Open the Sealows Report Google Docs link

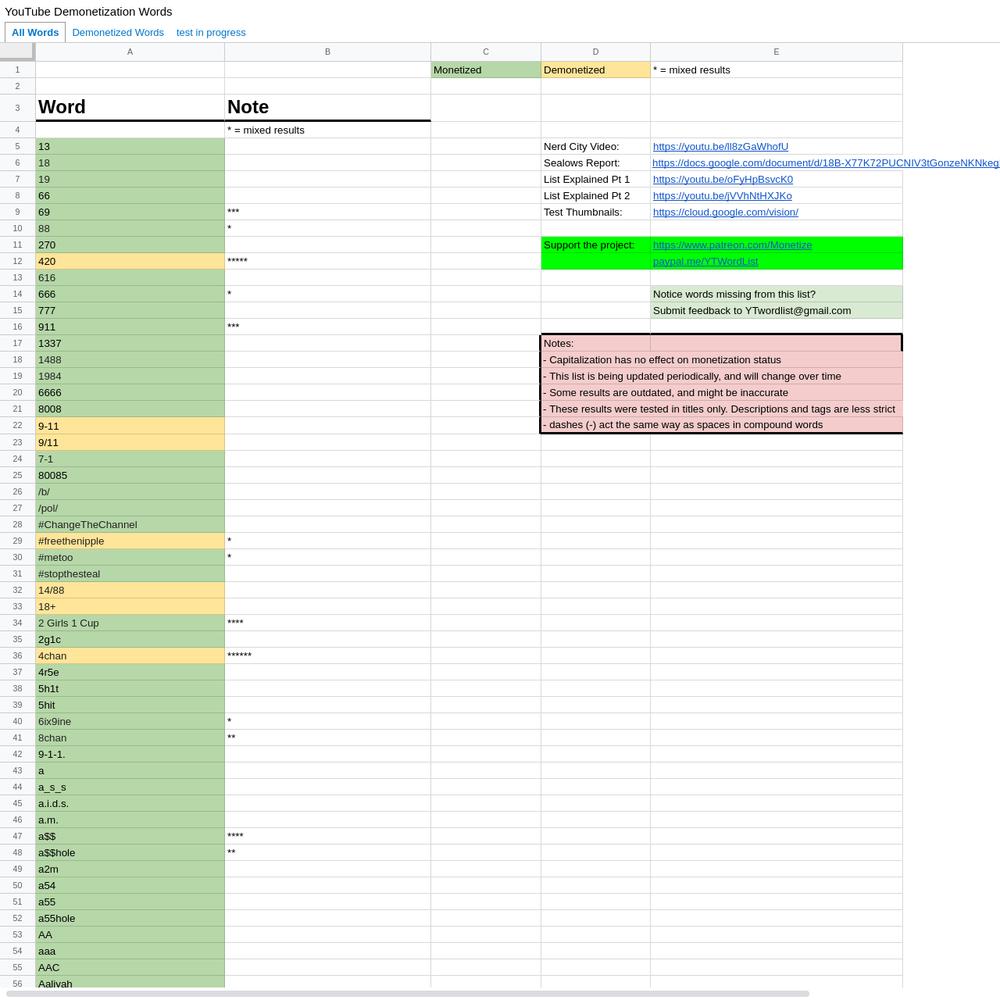[825, 163]
